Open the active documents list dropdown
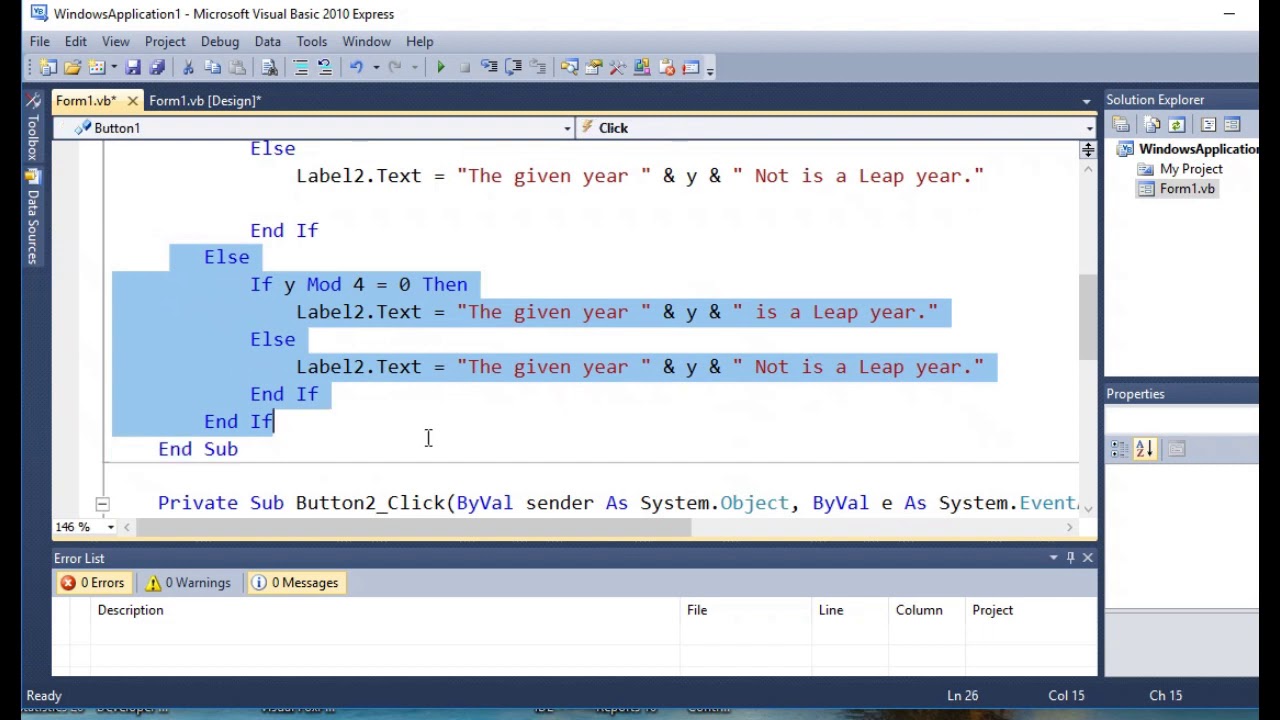 click(x=1086, y=101)
